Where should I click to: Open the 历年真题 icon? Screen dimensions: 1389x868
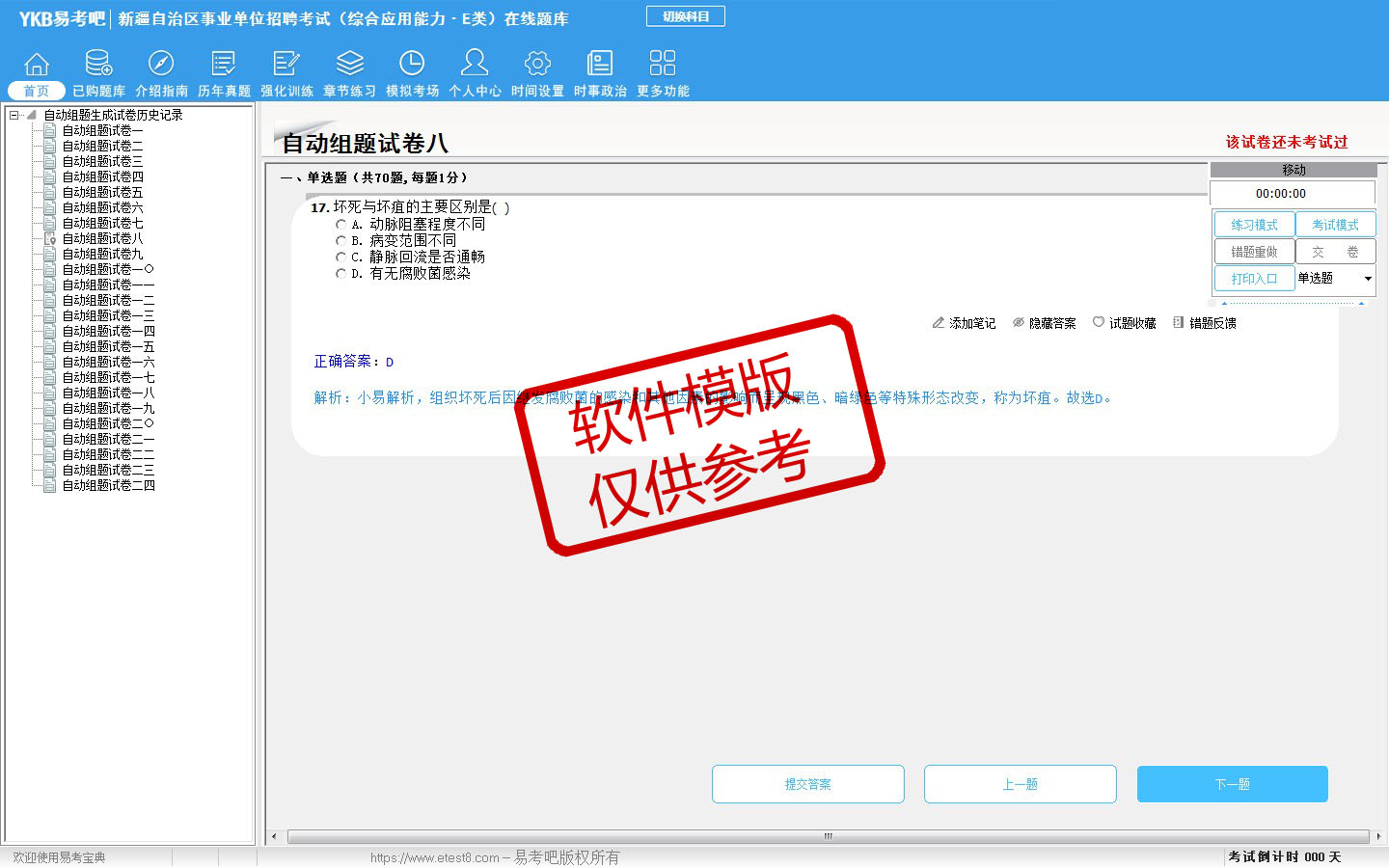224,65
